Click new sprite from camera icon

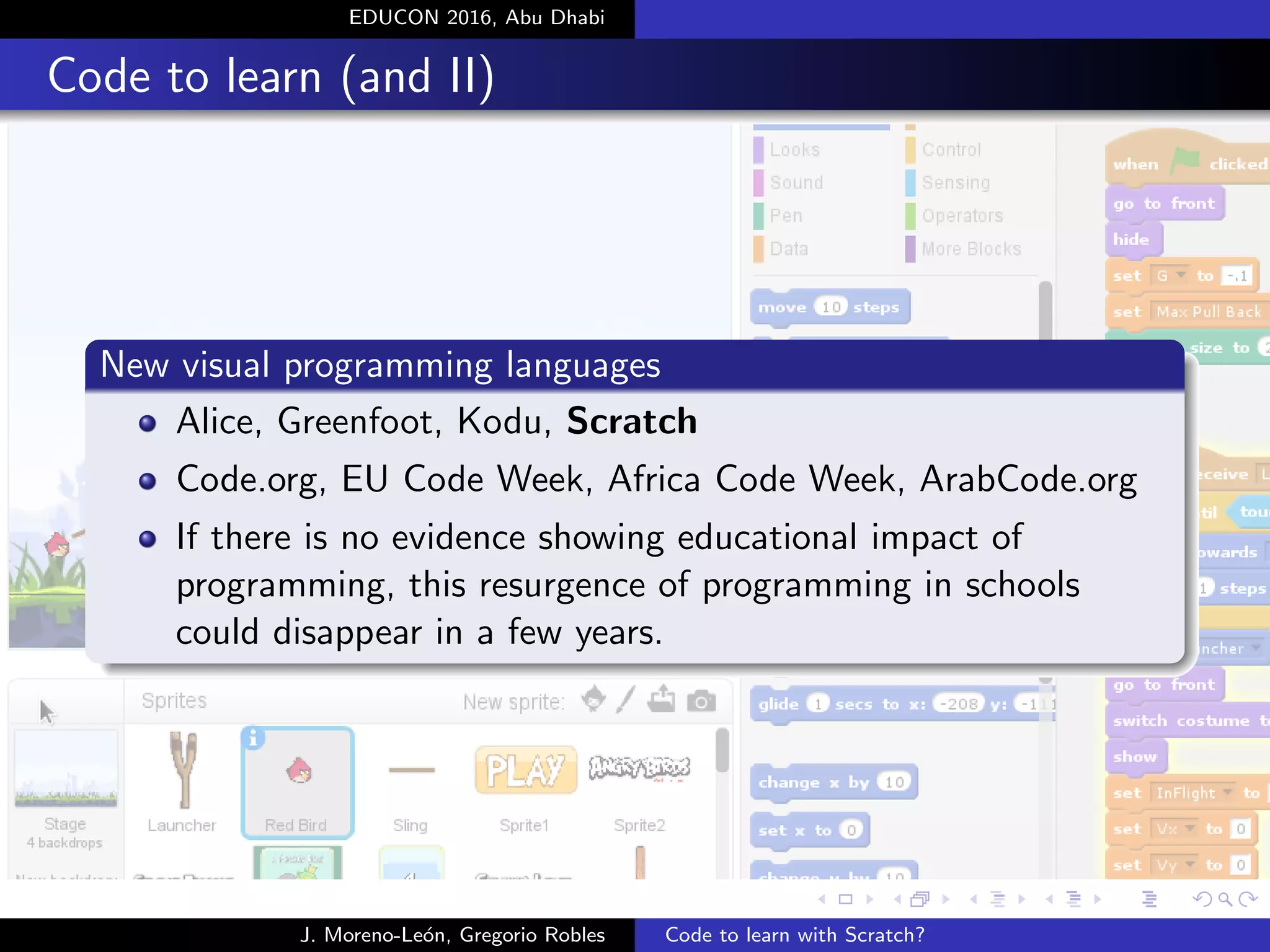point(701,701)
